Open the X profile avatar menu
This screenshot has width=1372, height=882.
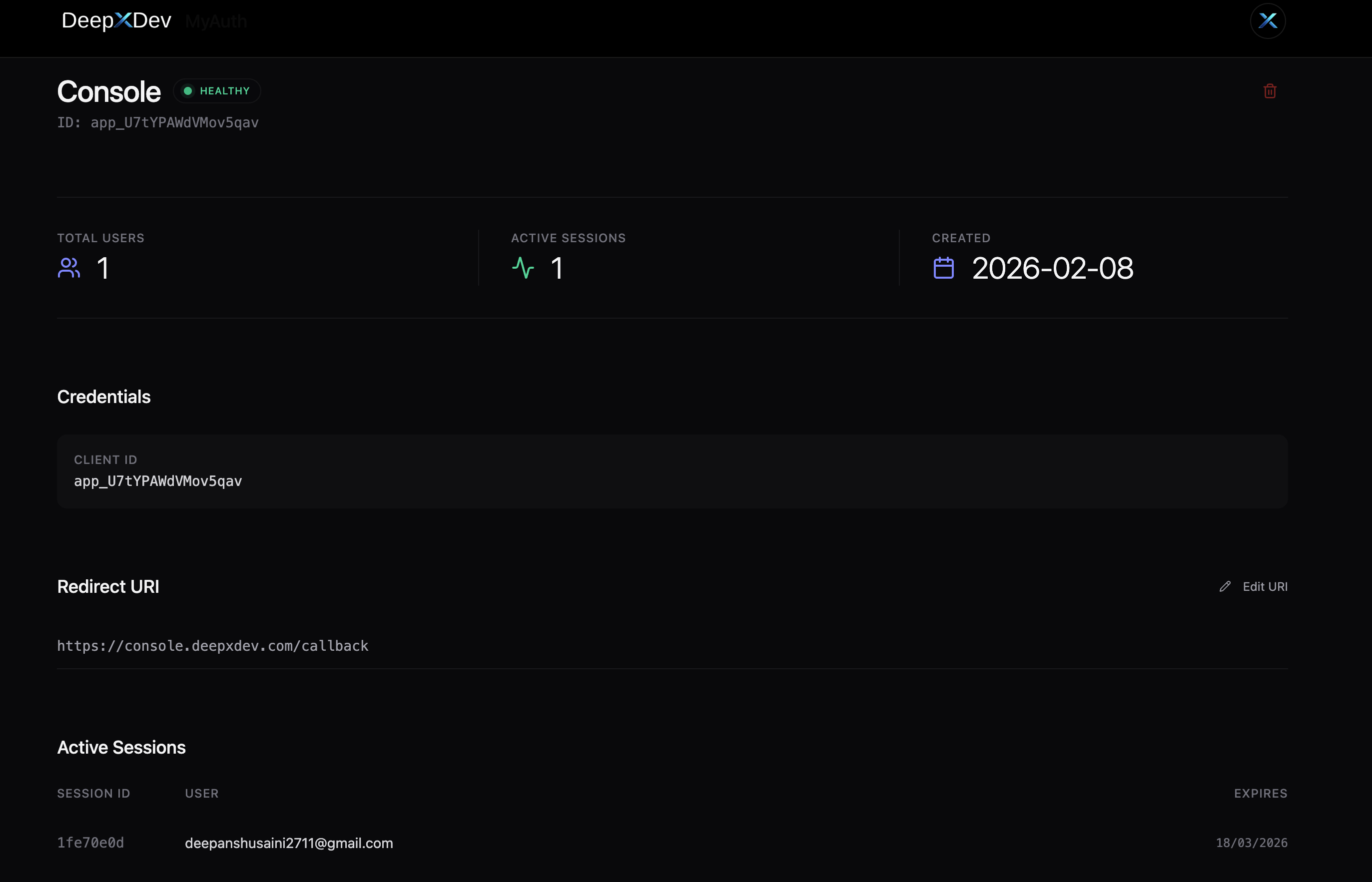1267,21
